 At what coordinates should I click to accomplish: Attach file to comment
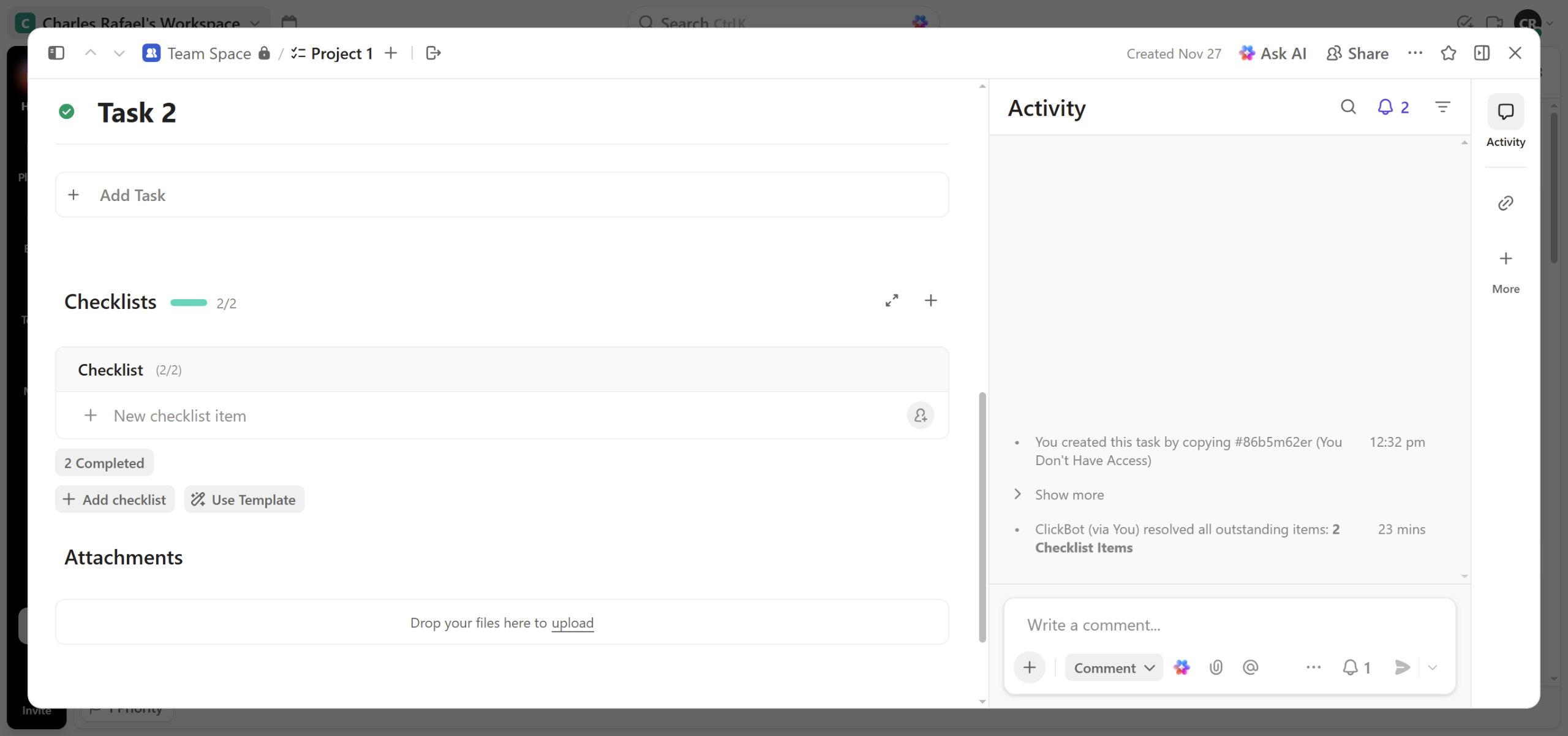(x=1216, y=667)
